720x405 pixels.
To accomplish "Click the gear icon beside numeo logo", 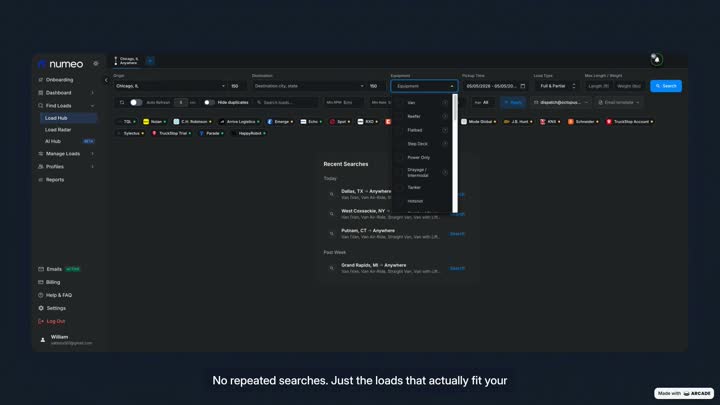I will pyautogui.click(x=96, y=63).
